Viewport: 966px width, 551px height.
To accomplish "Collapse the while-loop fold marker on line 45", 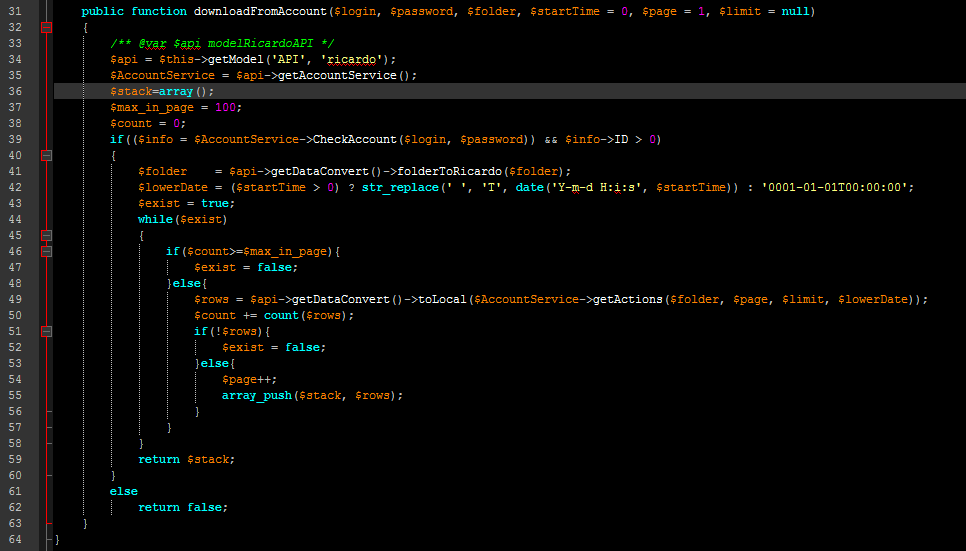I will coord(46,235).
